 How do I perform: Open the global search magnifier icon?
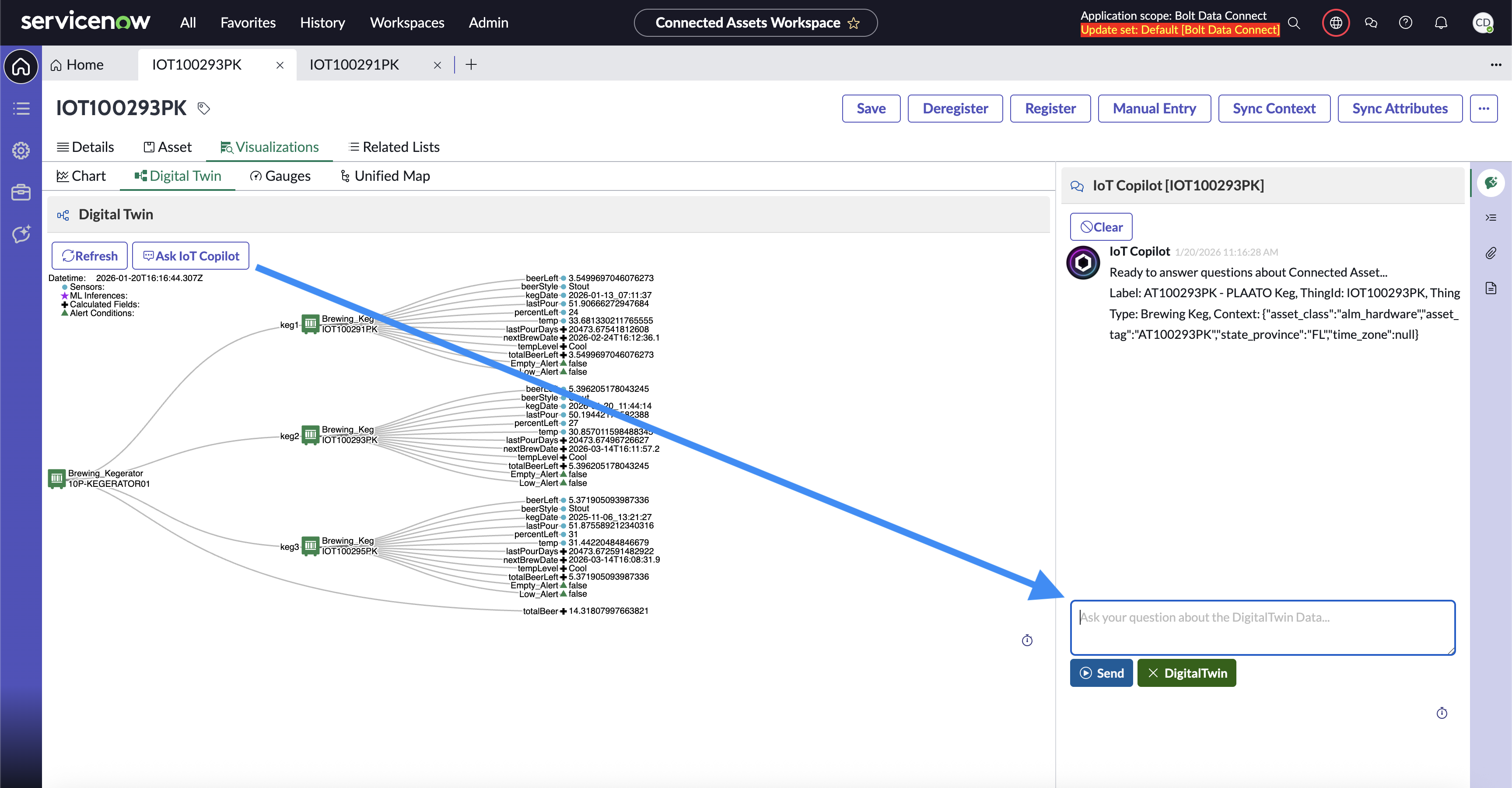(1294, 23)
